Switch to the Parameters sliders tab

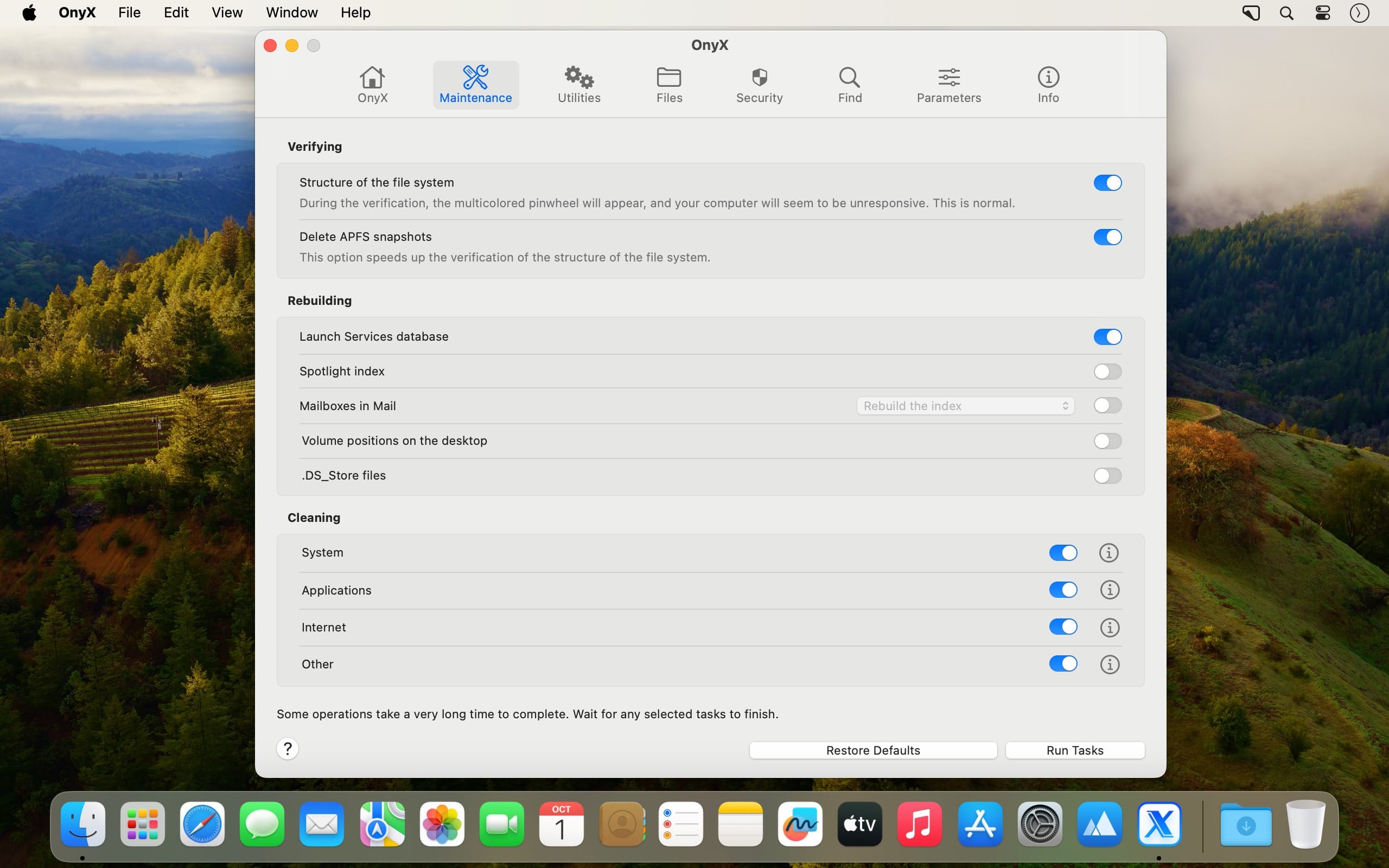point(949,85)
